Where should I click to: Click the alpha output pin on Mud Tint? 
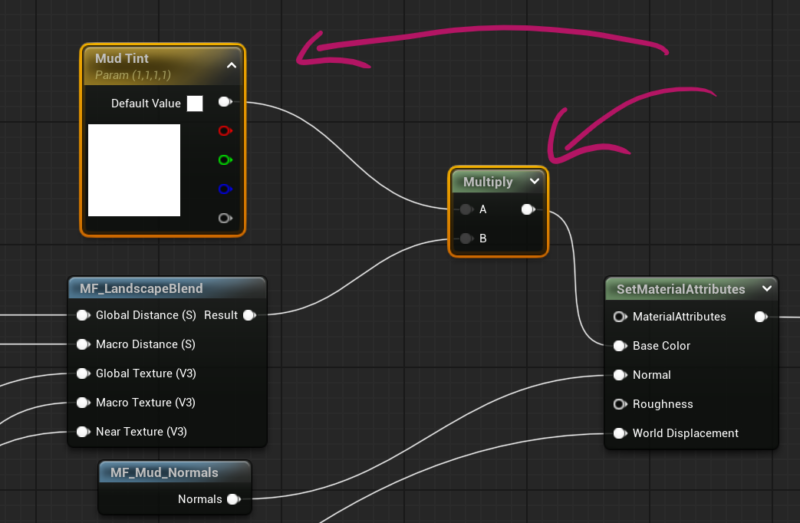[224, 217]
